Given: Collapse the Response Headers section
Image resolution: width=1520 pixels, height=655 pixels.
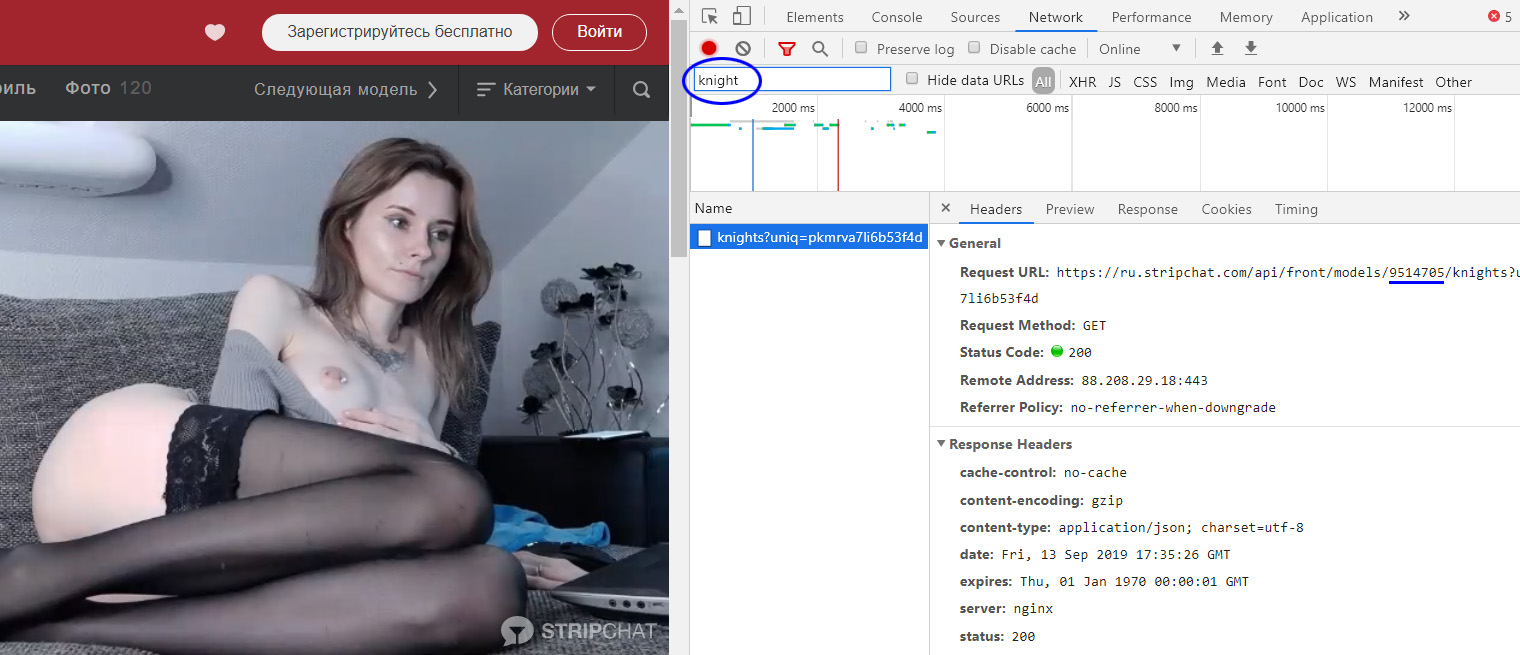Looking at the screenshot, I should pyautogui.click(x=941, y=444).
